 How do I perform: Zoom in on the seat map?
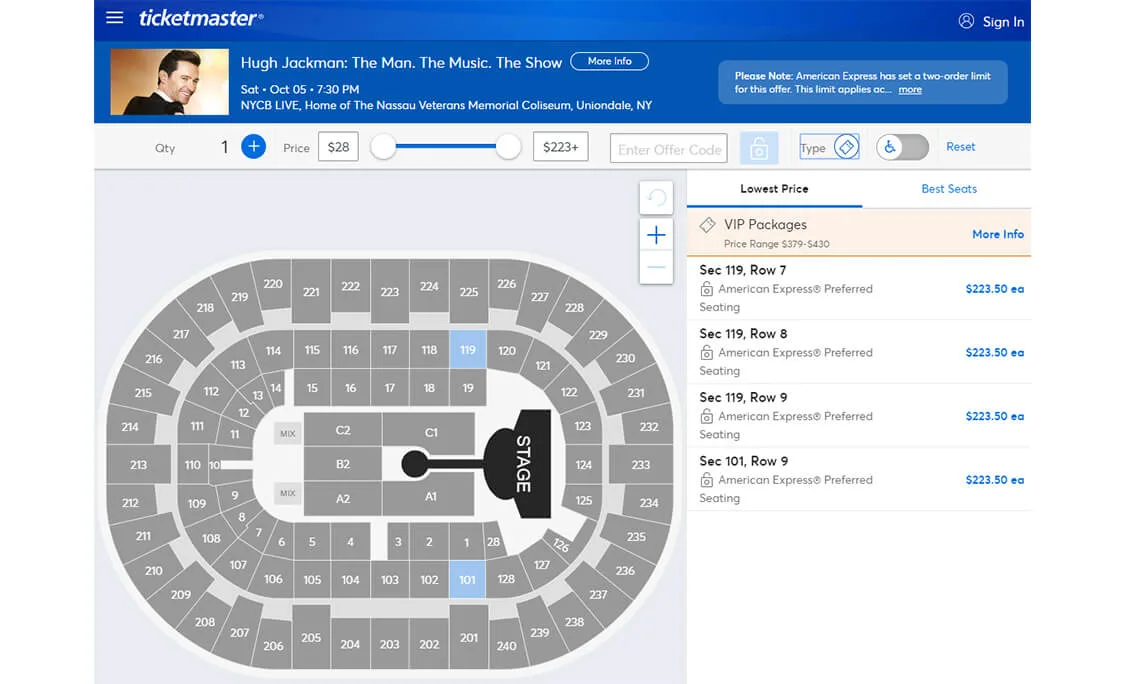tap(656, 235)
